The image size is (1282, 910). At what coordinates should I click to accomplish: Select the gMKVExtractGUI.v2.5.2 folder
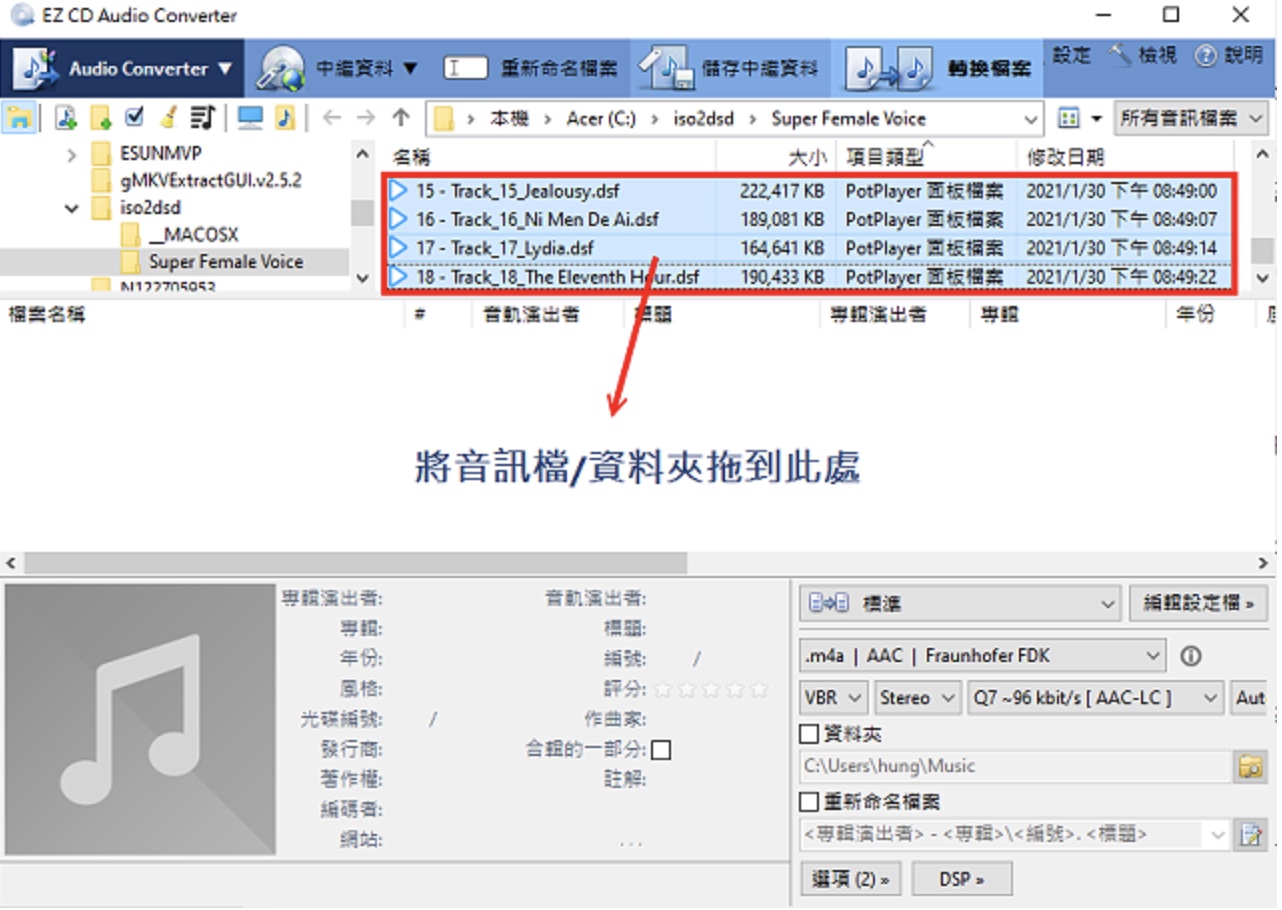coord(196,181)
